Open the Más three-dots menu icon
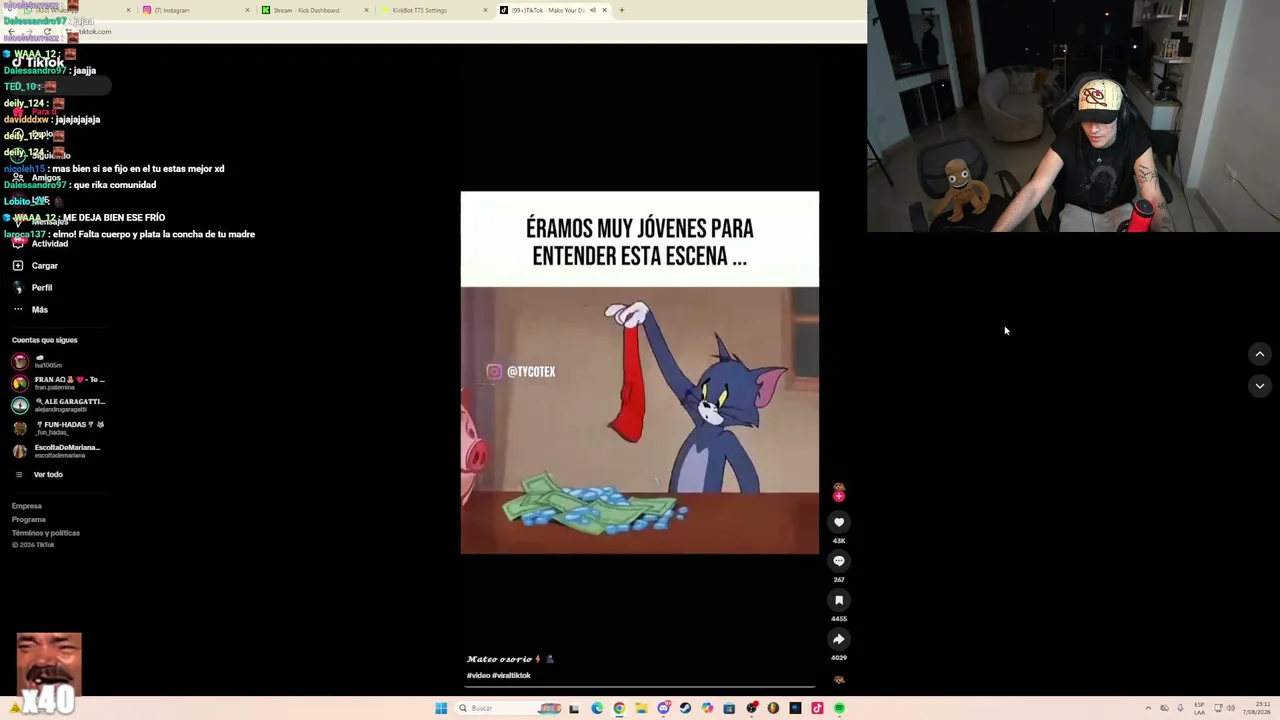This screenshot has width=1280, height=720. point(18,310)
